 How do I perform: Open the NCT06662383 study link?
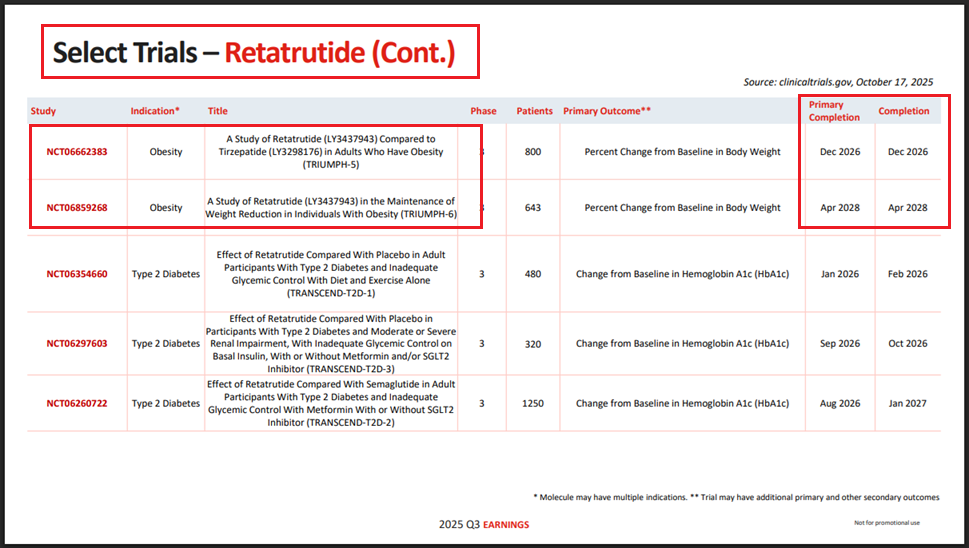[77, 152]
